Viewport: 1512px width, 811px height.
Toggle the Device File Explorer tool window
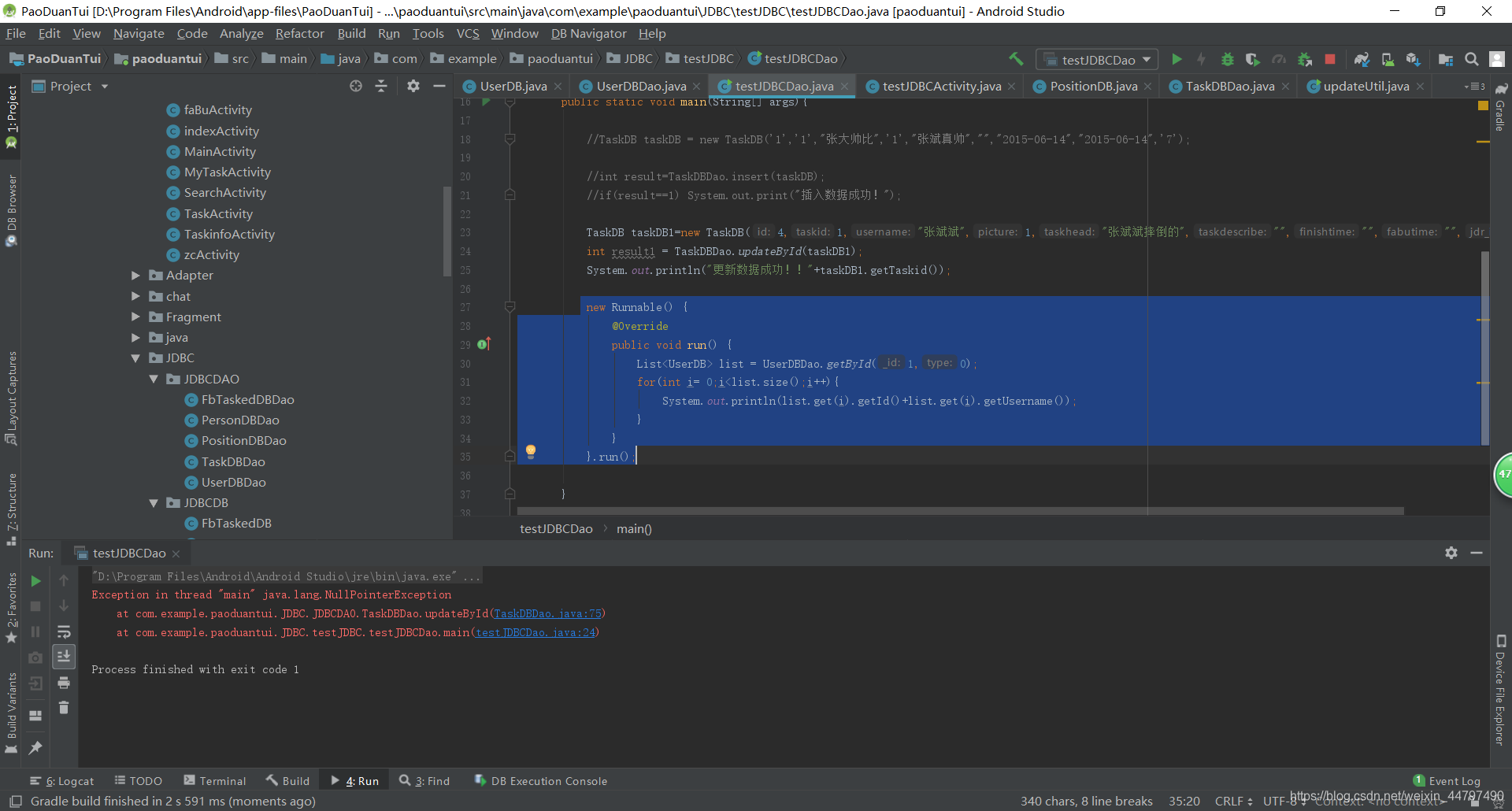1500,691
